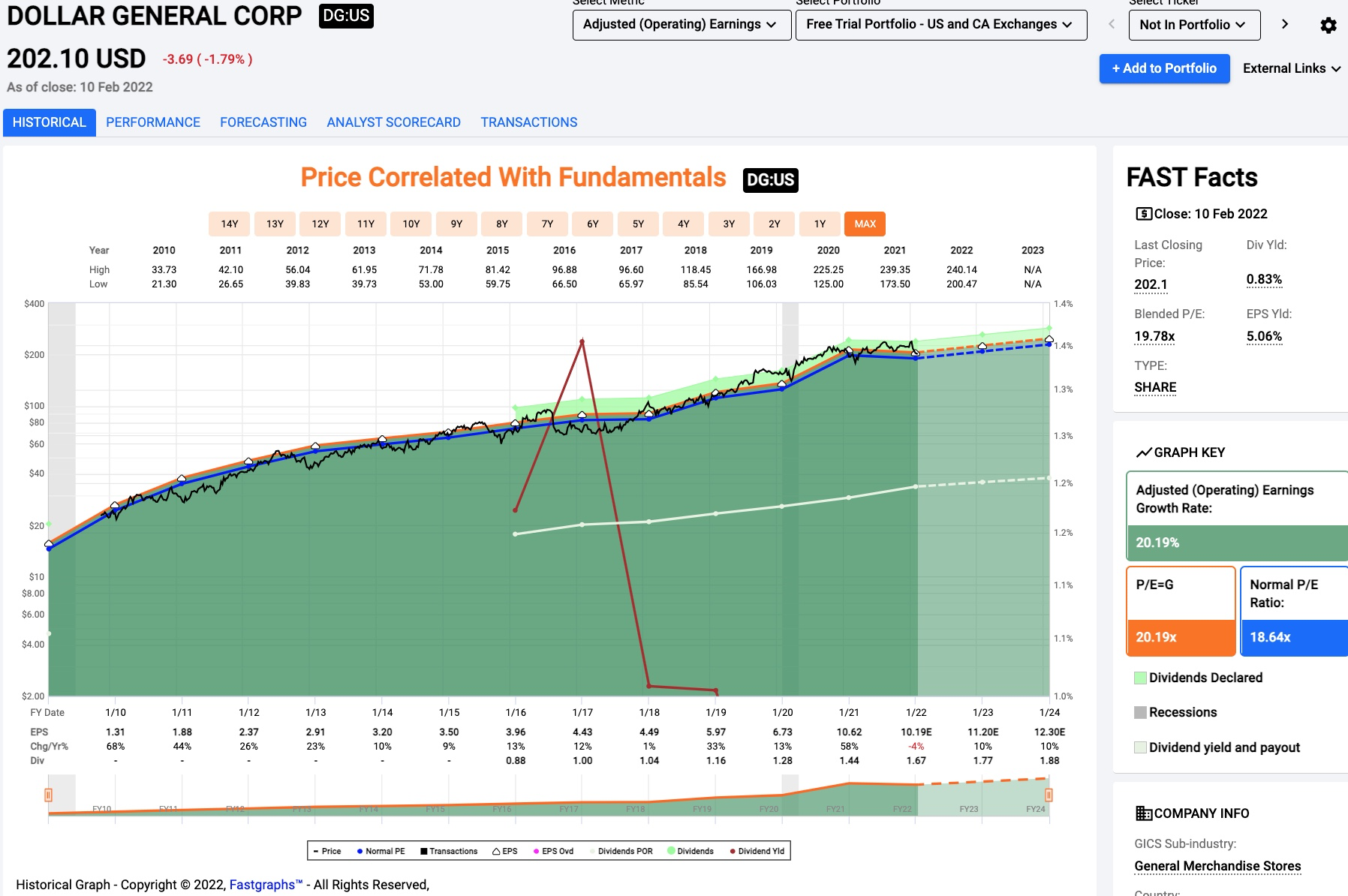
Task: Click the left range slider handle
Action: coord(48,795)
